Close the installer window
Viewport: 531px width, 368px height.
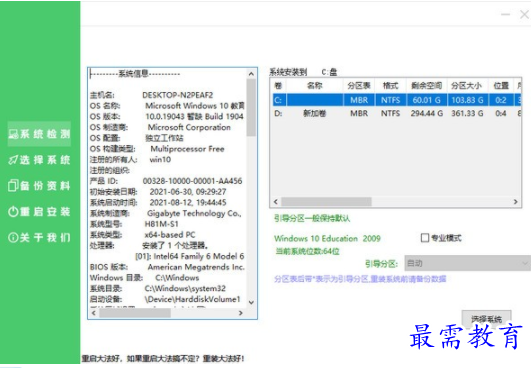(x=524, y=14)
